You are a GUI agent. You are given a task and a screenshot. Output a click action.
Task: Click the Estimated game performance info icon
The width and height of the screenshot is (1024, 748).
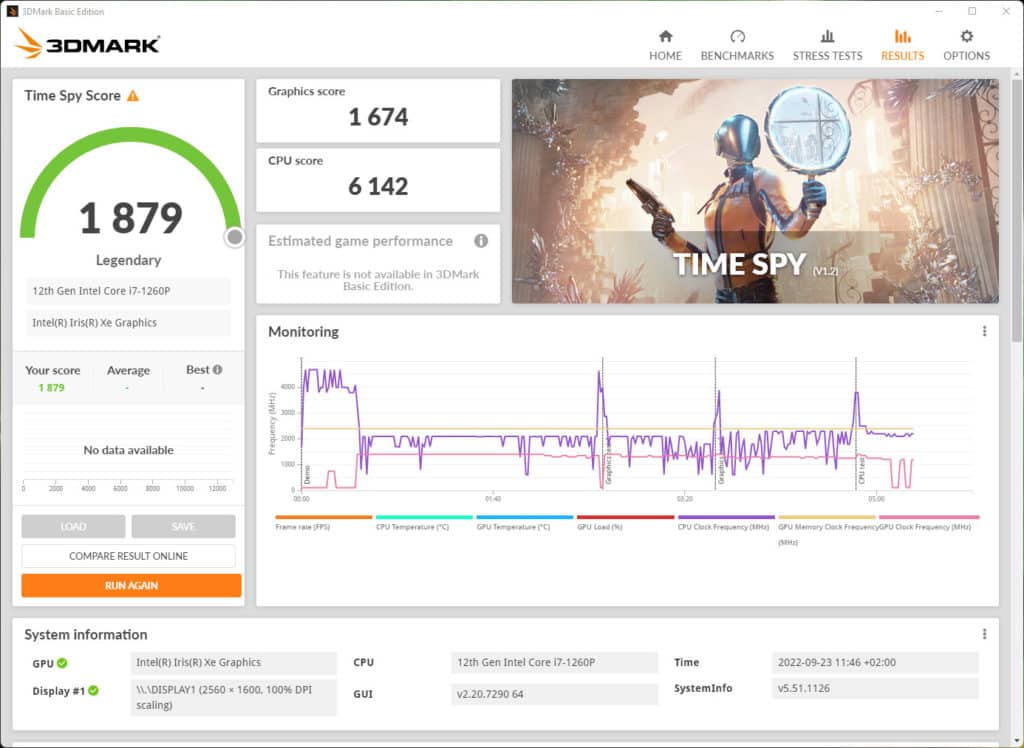pos(481,241)
